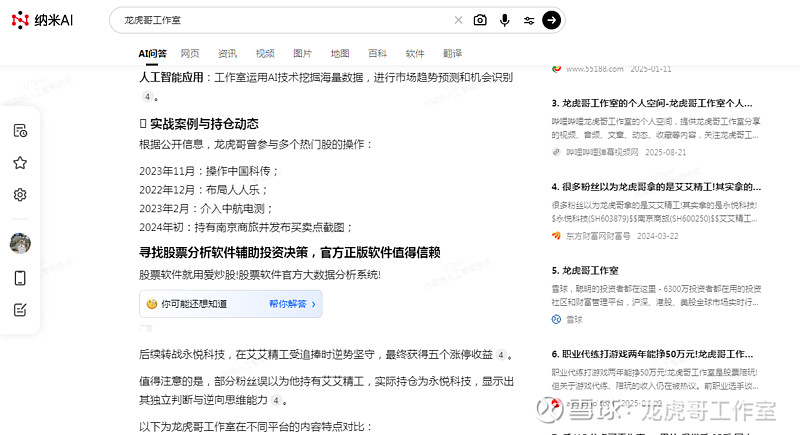Open search filter settings icon
This screenshot has width=800, height=435.
(x=529, y=20)
